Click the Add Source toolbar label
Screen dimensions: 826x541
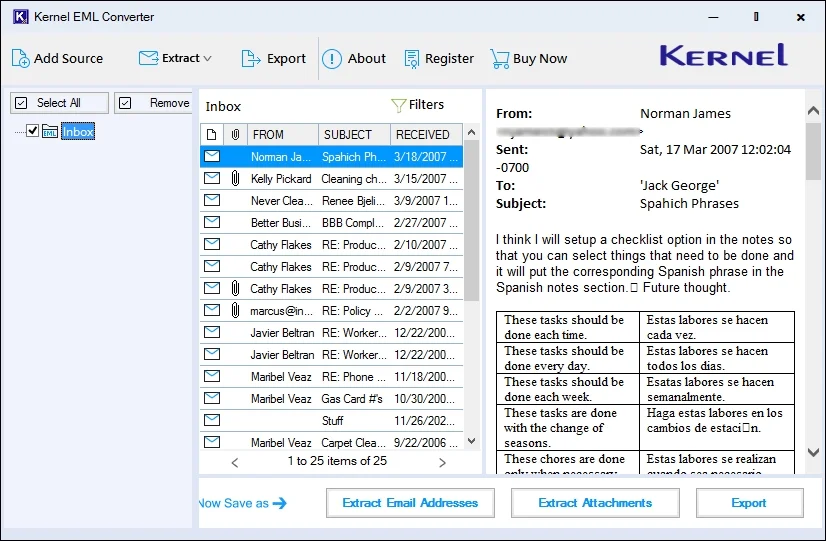pyautogui.click(x=68, y=58)
